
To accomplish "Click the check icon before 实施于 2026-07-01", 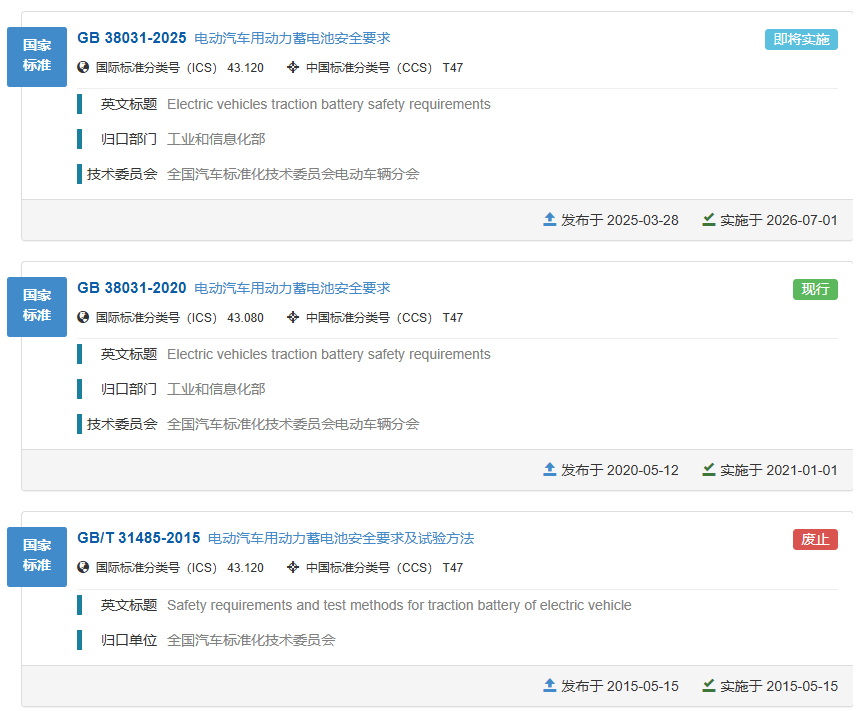I will (x=710, y=219).
